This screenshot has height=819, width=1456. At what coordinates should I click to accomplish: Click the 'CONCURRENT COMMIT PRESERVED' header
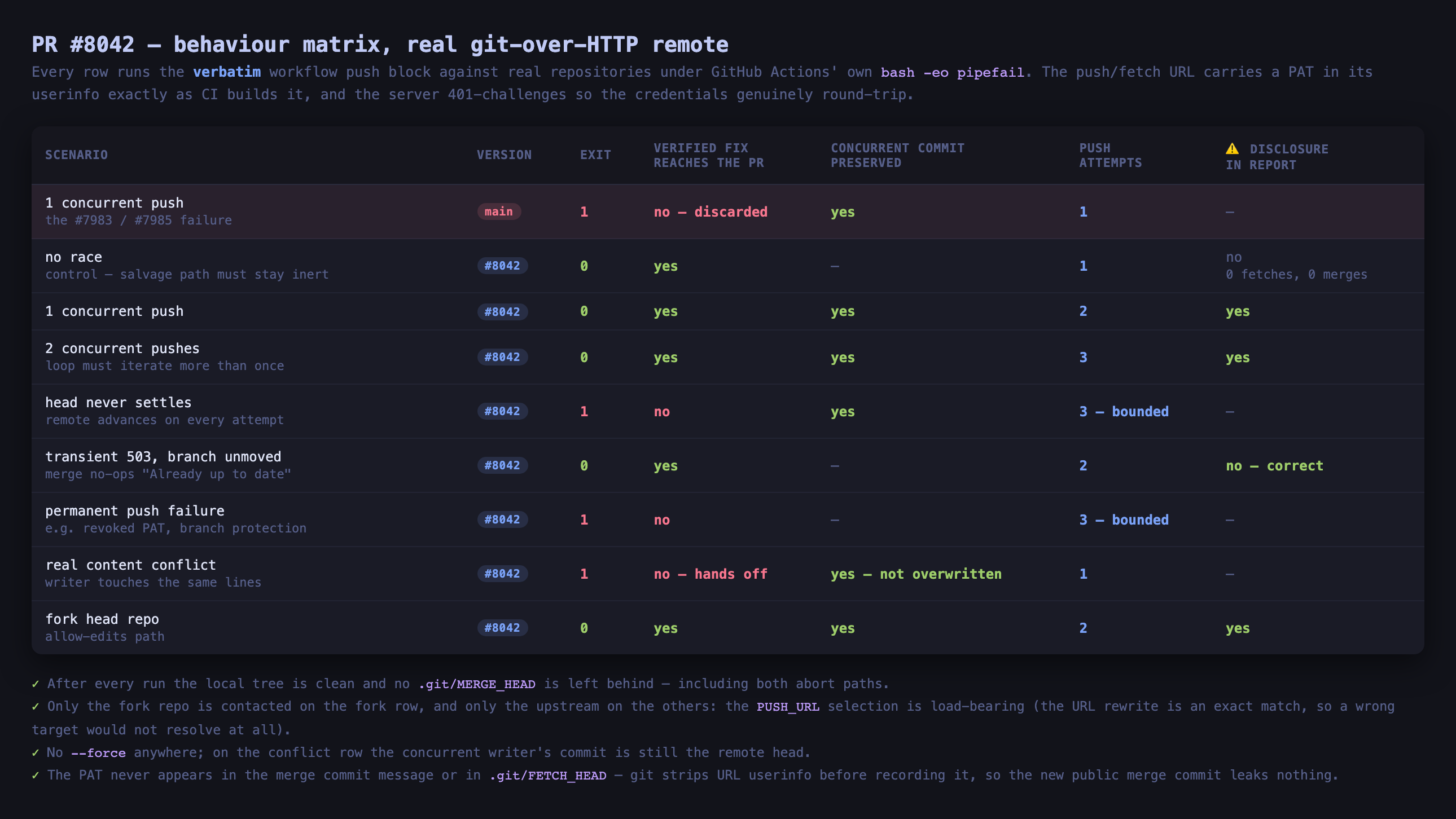[897, 155]
